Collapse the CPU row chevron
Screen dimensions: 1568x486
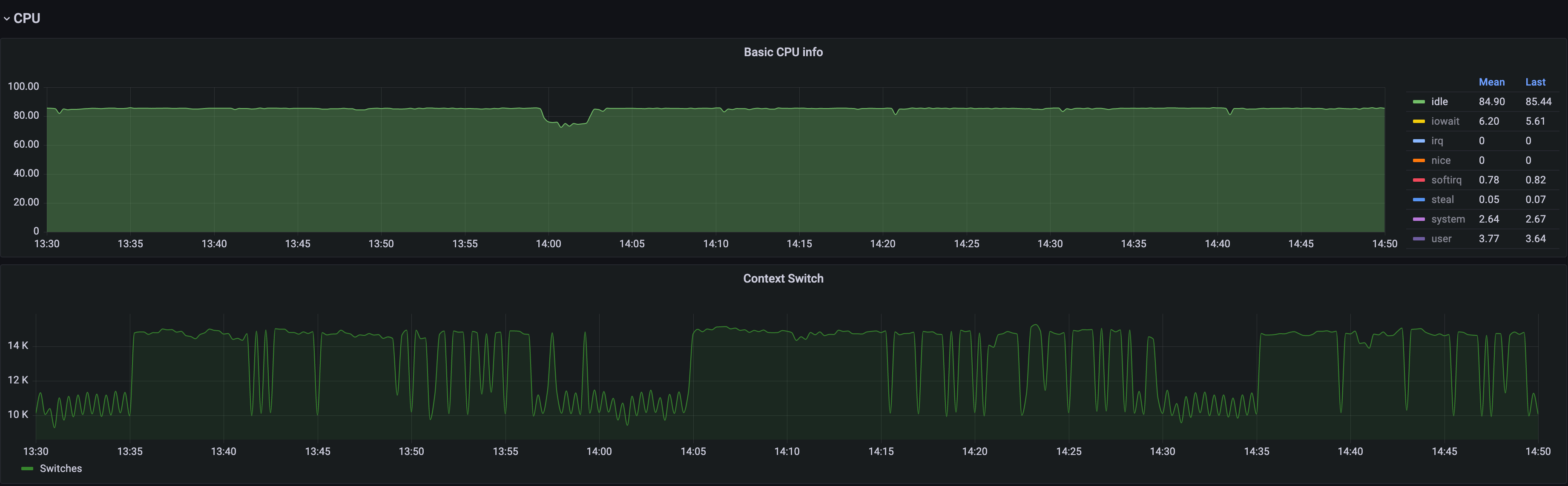7,19
